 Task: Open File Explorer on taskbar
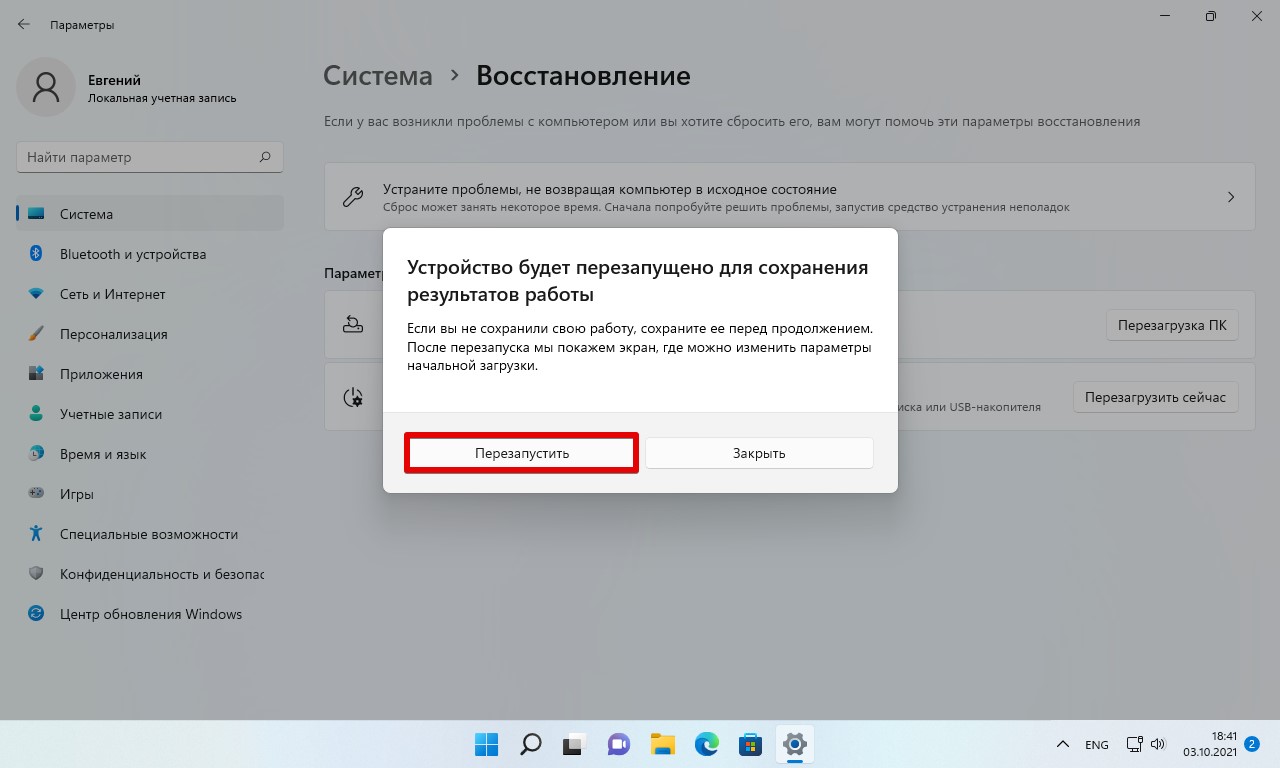tap(662, 744)
